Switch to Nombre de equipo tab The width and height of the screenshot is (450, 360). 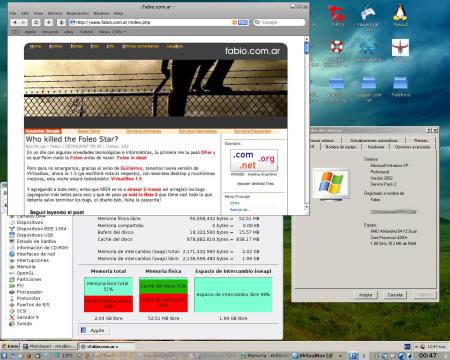[341, 147]
